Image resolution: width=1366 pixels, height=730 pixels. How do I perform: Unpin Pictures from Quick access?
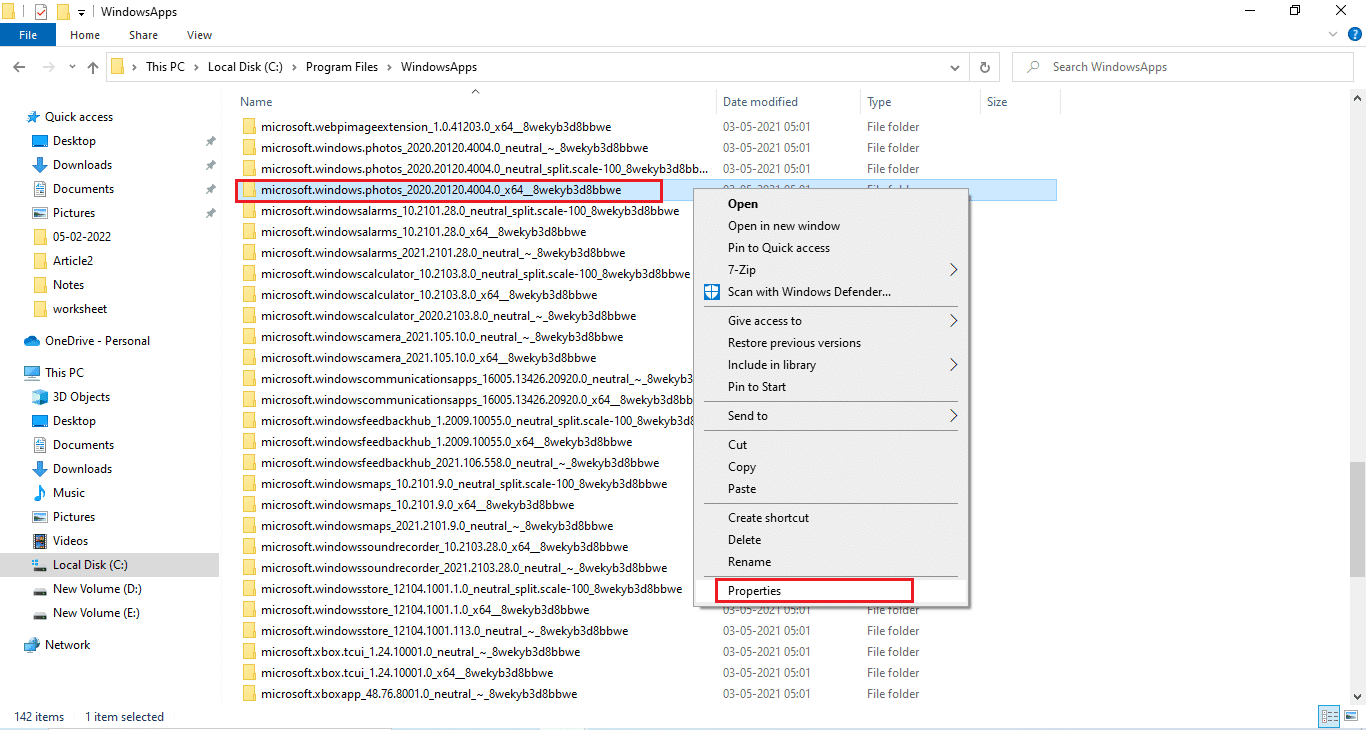tap(210, 212)
